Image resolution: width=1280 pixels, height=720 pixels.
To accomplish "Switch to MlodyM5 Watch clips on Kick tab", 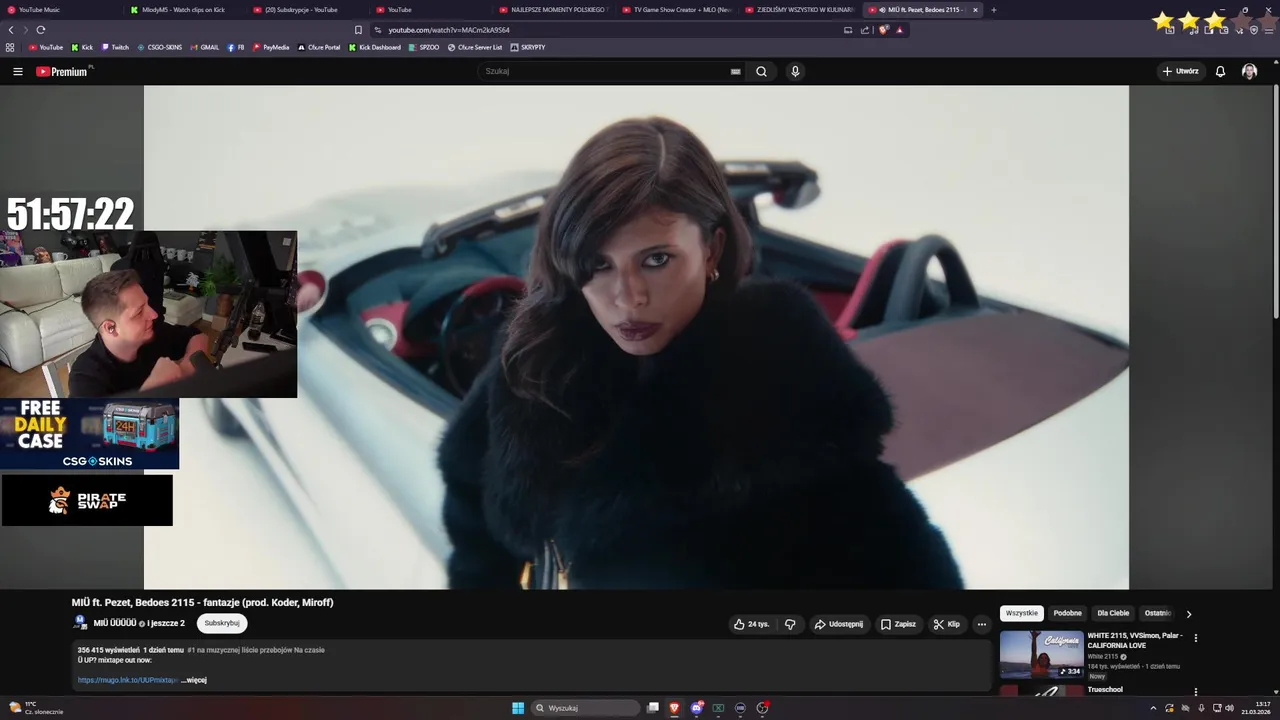I will click(185, 10).
